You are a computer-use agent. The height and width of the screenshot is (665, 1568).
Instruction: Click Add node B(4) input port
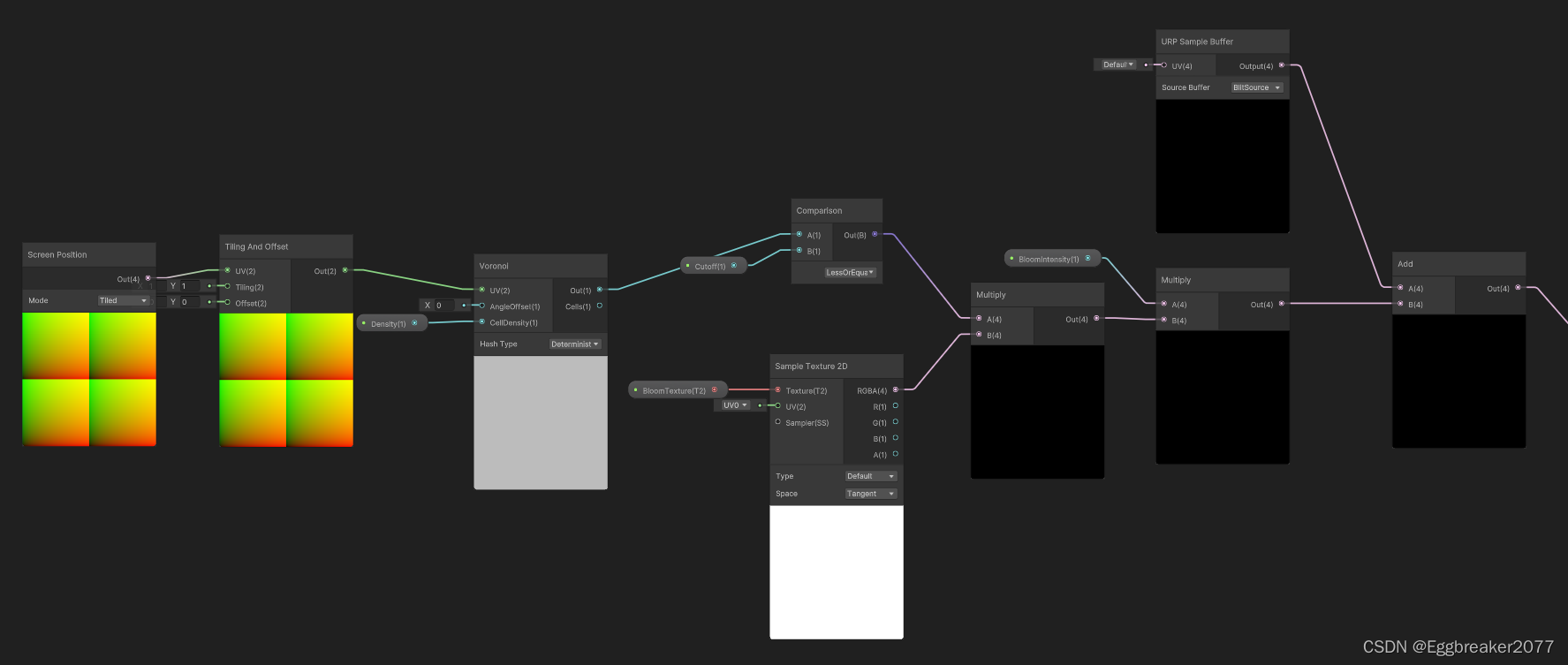(x=1400, y=304)
